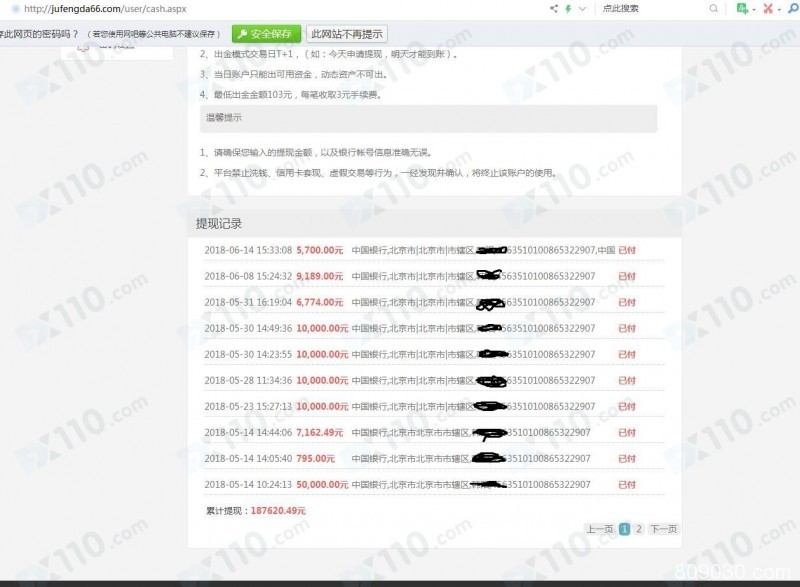Select page 2 in pagination
Image resolution: width=800 pixels, height=587 pixels.
[639, 529]
